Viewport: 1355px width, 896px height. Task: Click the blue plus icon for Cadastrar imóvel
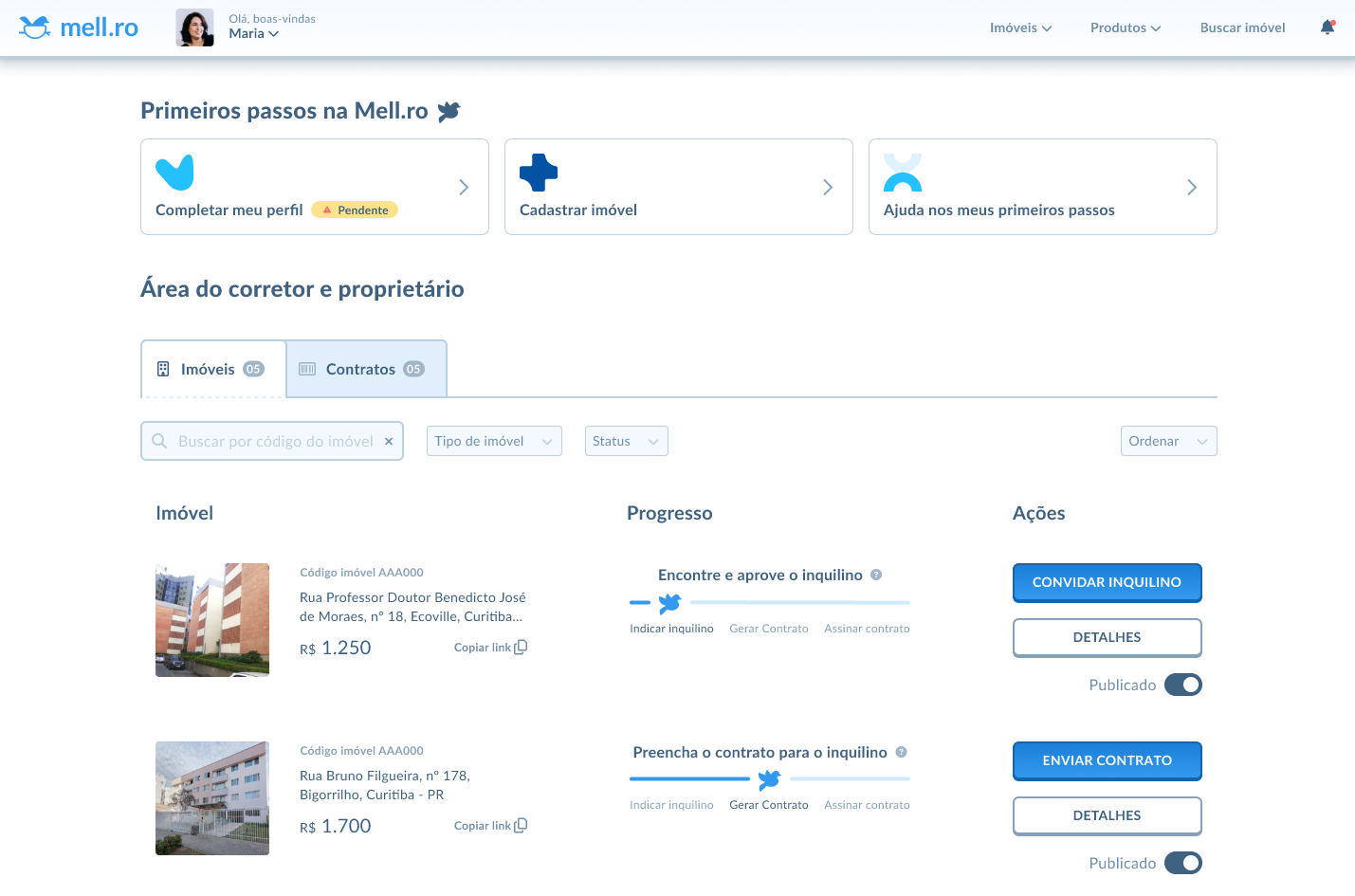coord(538,173)
